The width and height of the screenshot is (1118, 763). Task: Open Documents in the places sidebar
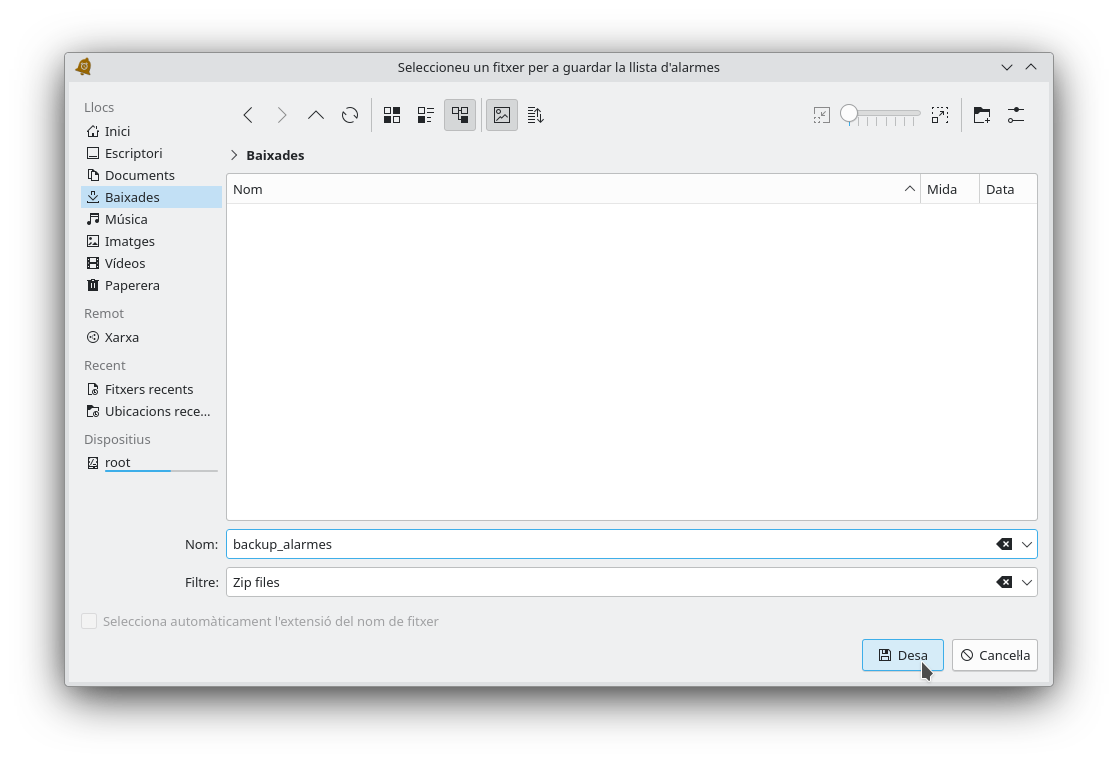click(x=139, y=175)
